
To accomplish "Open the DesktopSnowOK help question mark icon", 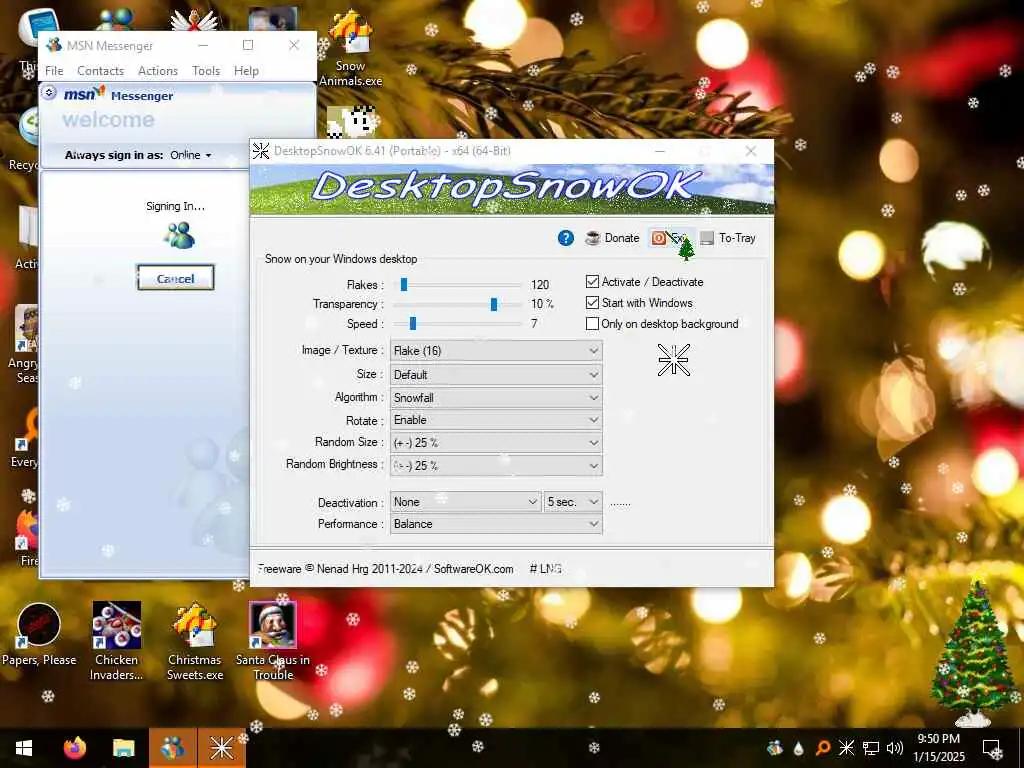I will click(566, 238).
